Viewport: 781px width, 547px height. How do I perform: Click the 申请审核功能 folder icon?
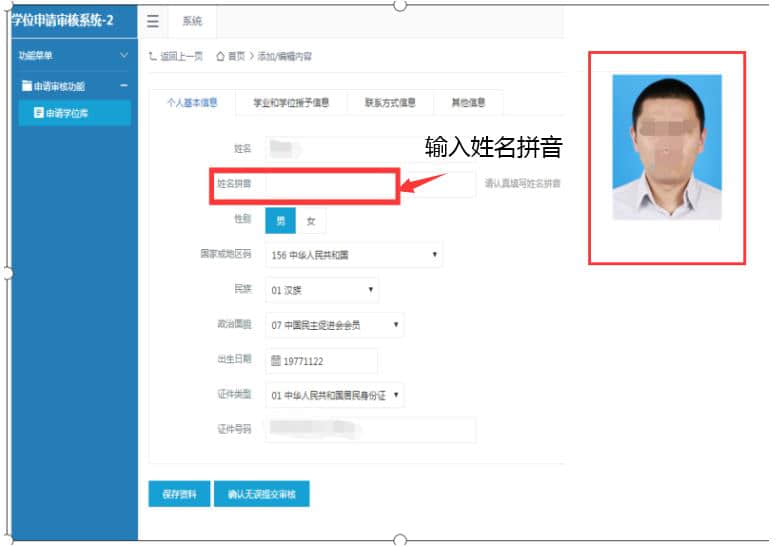(26, 87)
